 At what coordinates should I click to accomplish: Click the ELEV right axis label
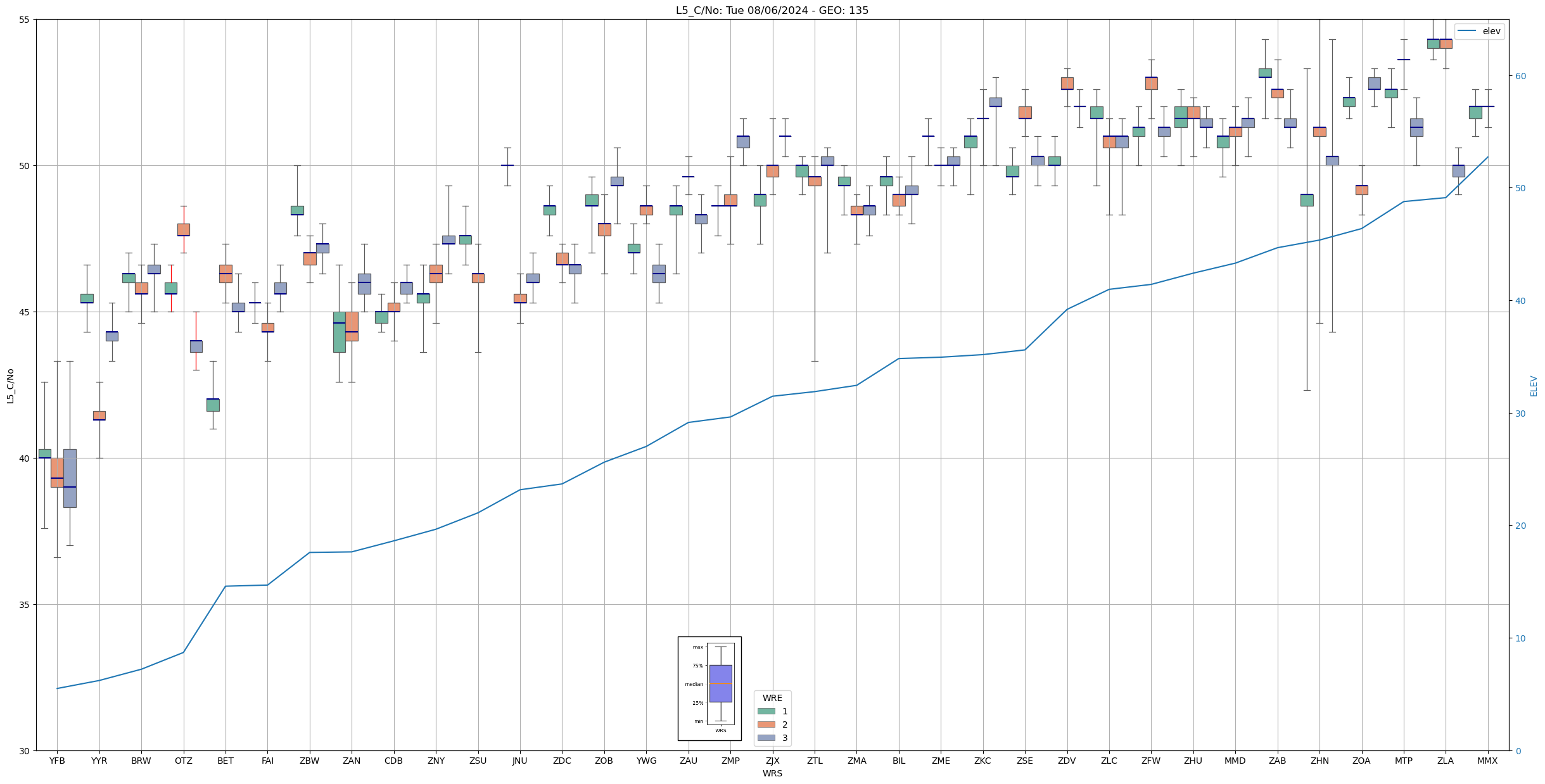click(1534, 386)
